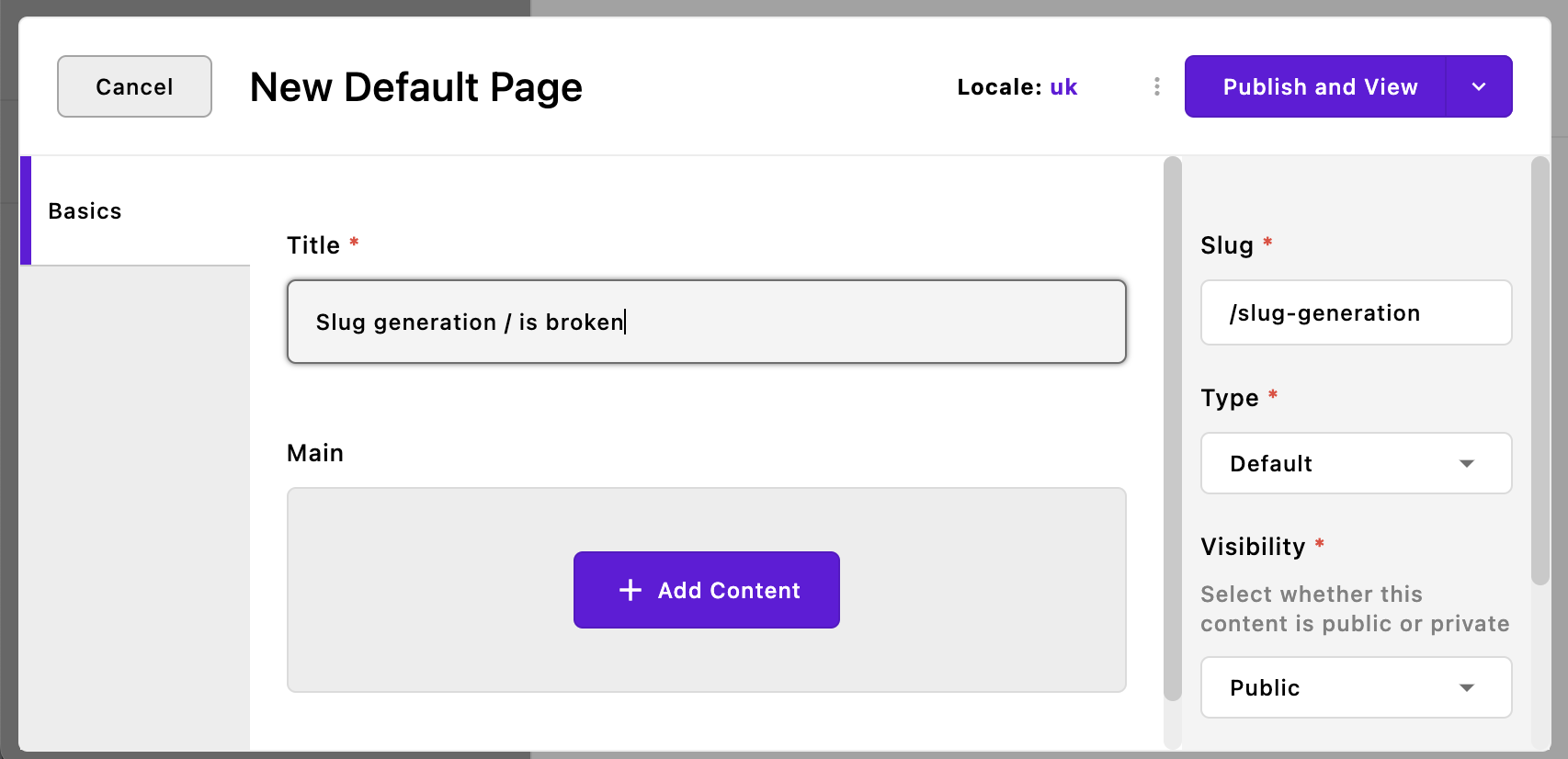This screenshot has width=1568, height=759.
Task: Focus the Title input field
Action: [x=706, y=322]
